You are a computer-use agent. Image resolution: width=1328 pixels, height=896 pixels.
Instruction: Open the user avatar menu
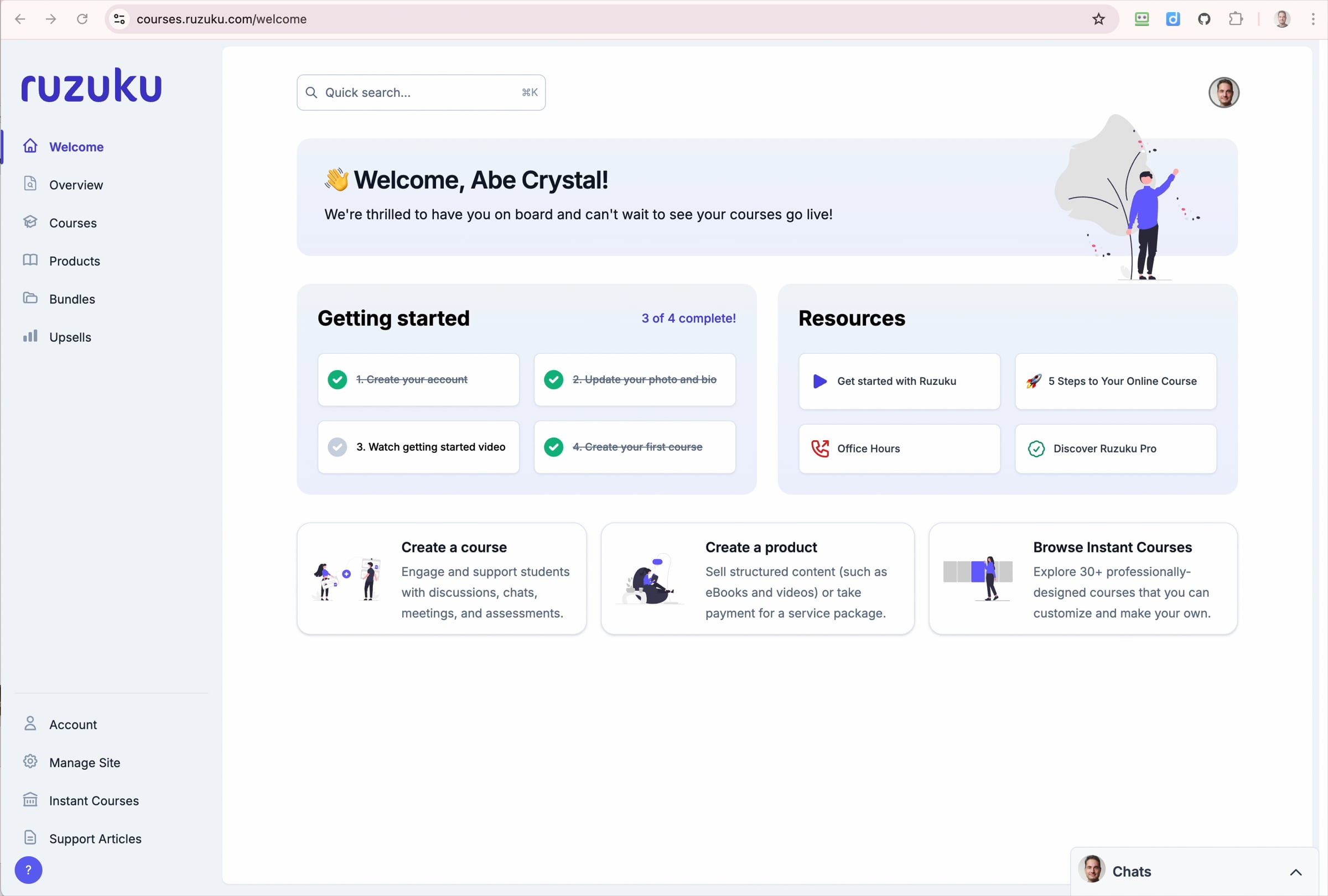[x=1223, y=92]
